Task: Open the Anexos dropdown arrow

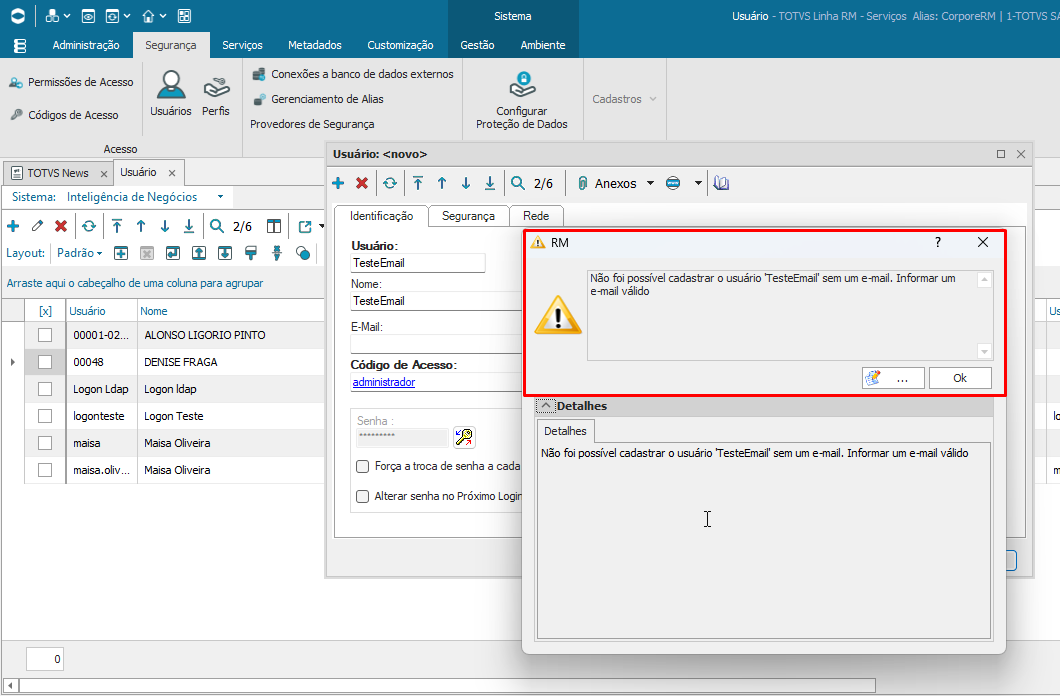Action: point(650,183)
